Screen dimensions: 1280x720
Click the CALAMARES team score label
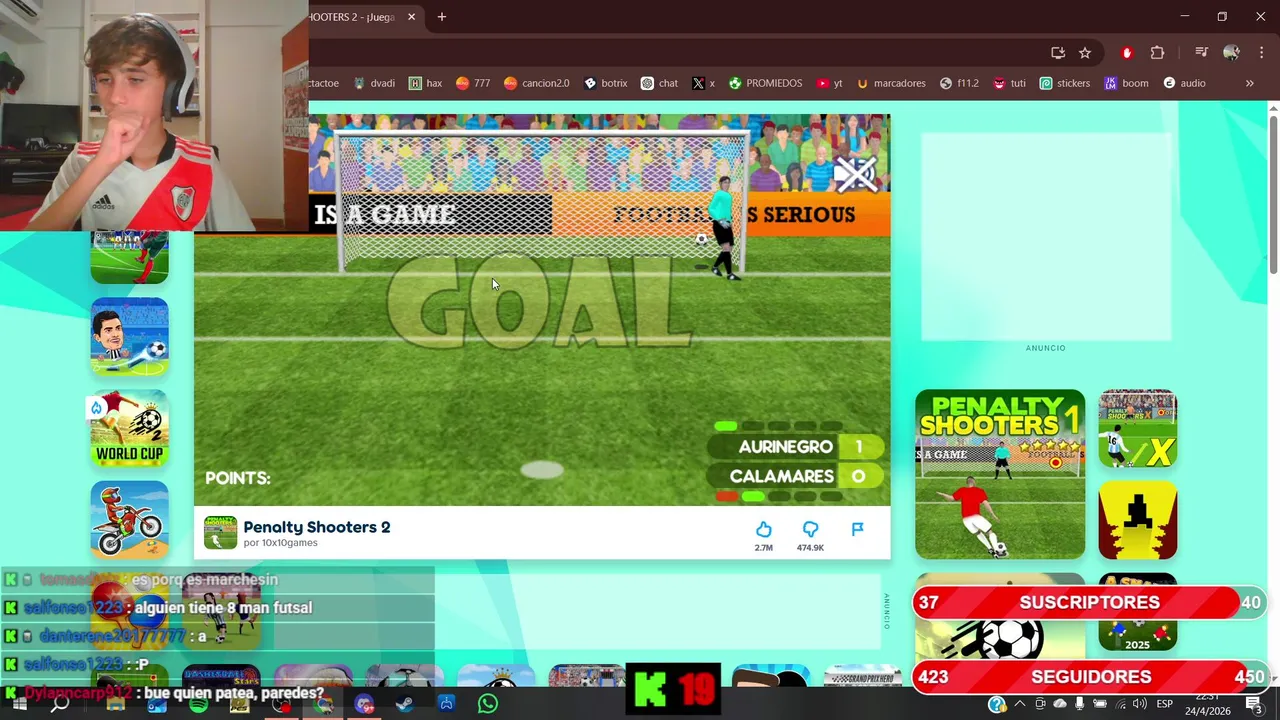(781, 476)
